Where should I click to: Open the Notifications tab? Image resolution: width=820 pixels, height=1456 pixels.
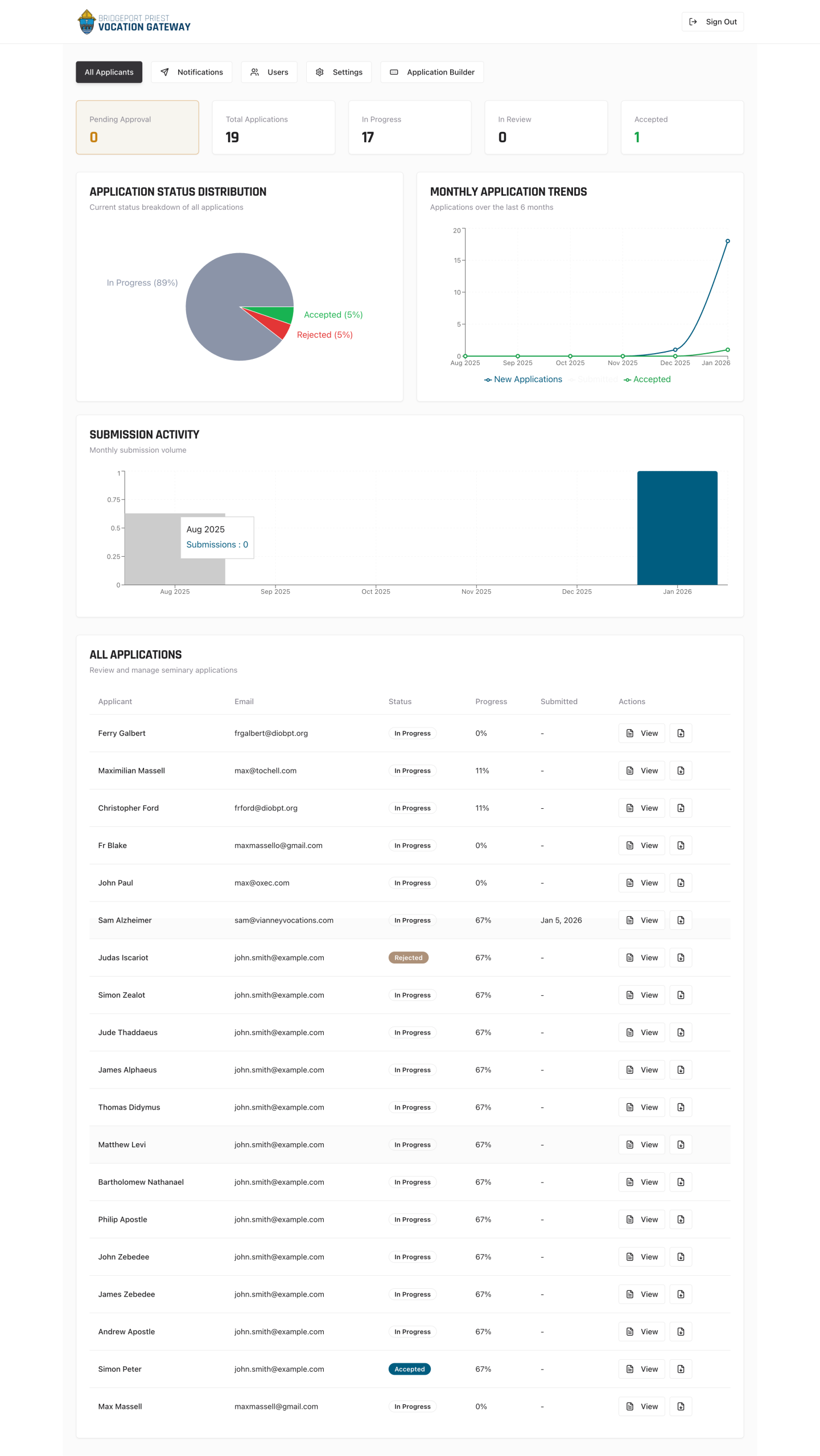click(191, 72)
